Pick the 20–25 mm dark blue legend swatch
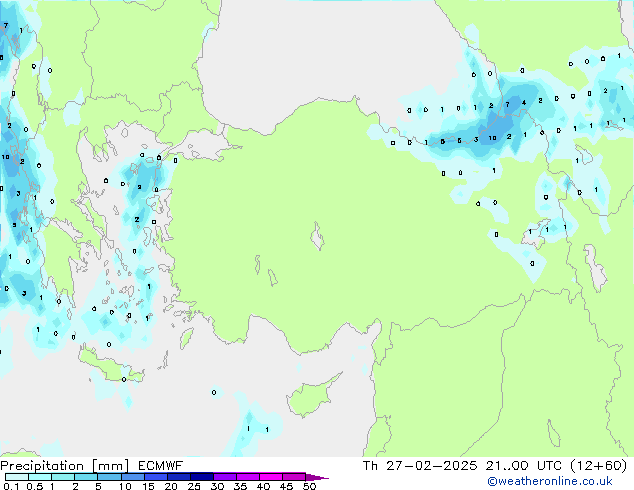The height and width of the screenshot is (490, 634). tap(178, 477)
